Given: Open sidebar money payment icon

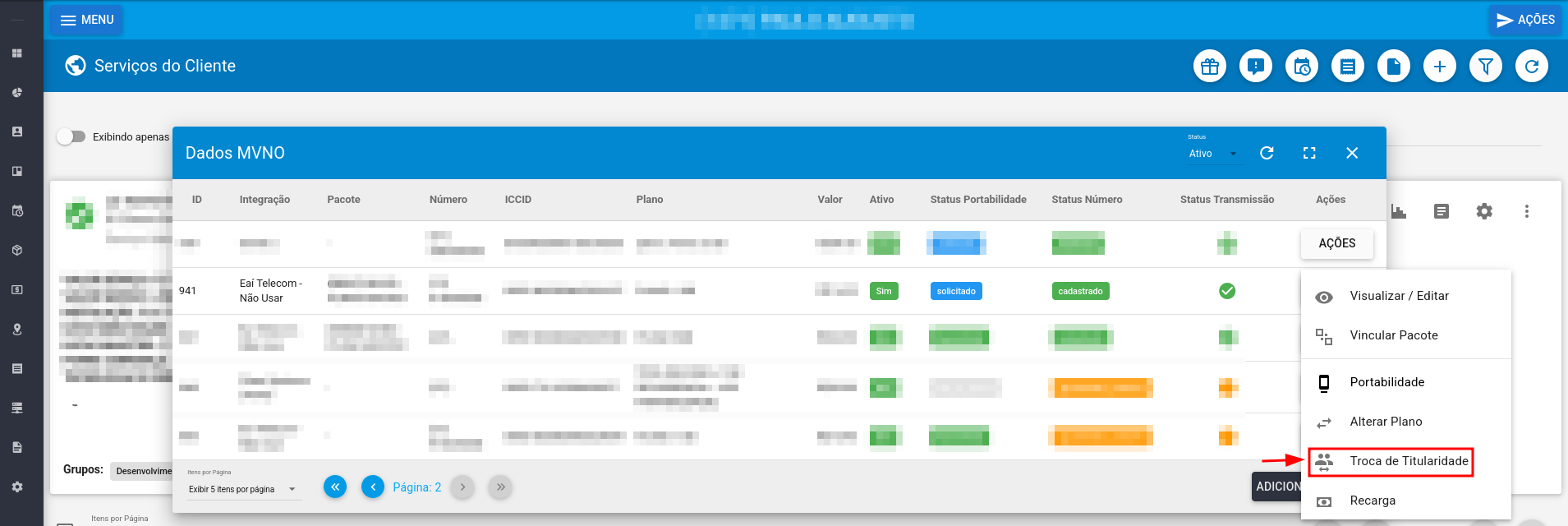Looking at the screenshot, I should [17, 289].
